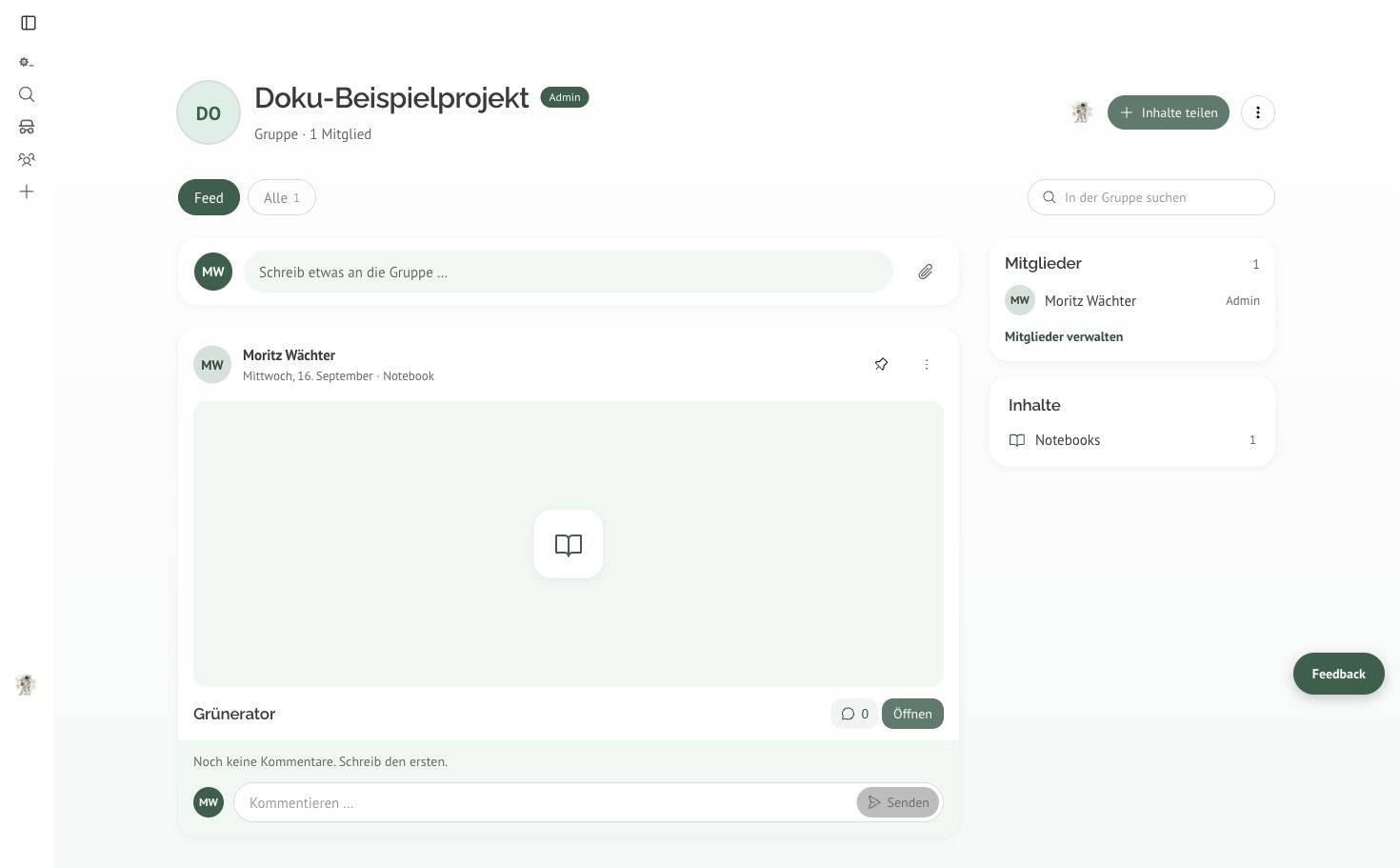The width and height of the screenshot is (1400, 868).
Task: Click MW avatar in Mitglieder panel
Action: [x=1020, y=300]
